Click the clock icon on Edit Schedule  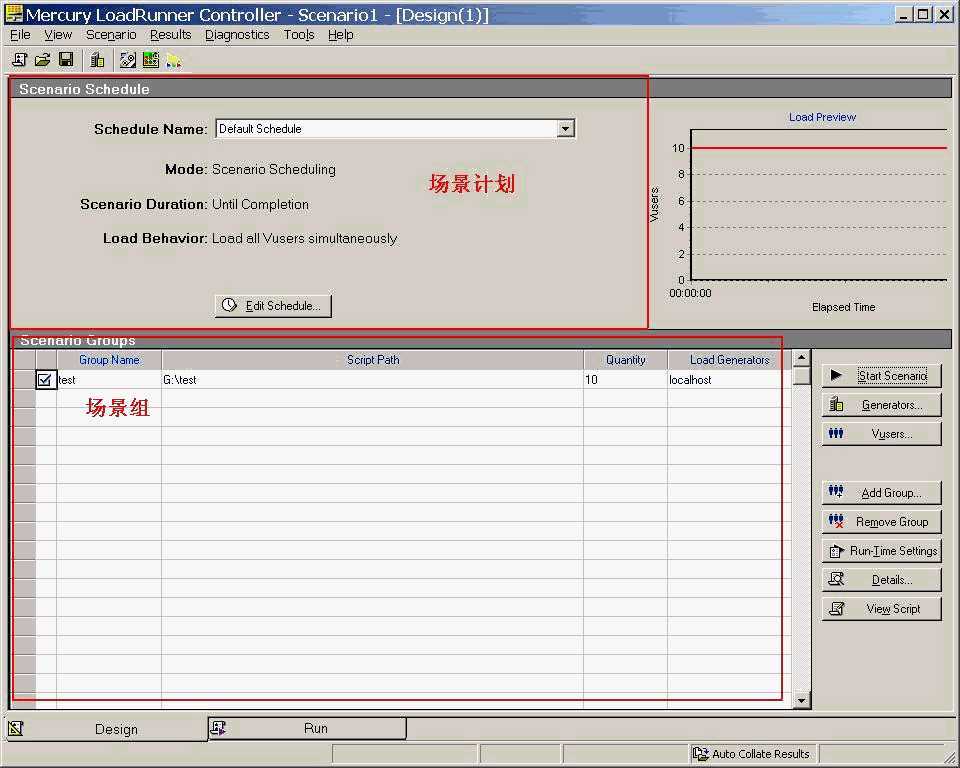pyautogui.click(x=229, y=305)
